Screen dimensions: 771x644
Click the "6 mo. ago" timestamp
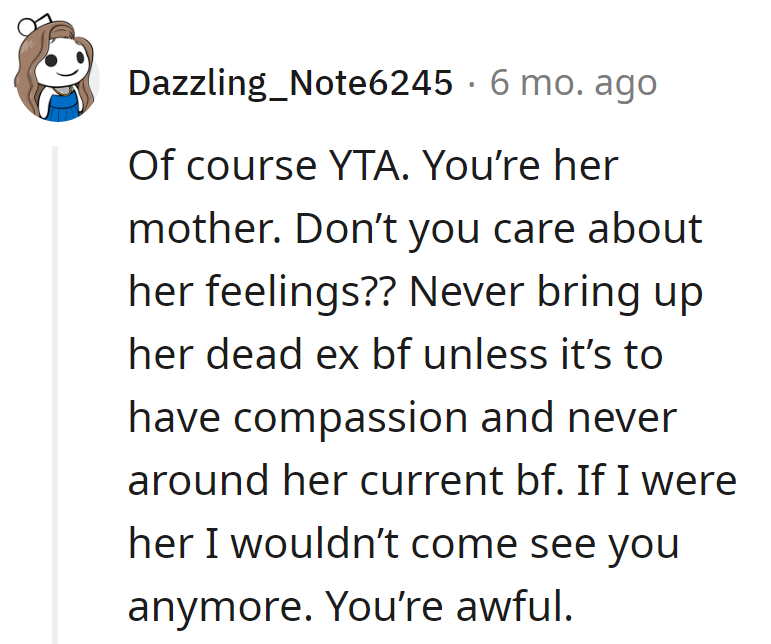573,83
